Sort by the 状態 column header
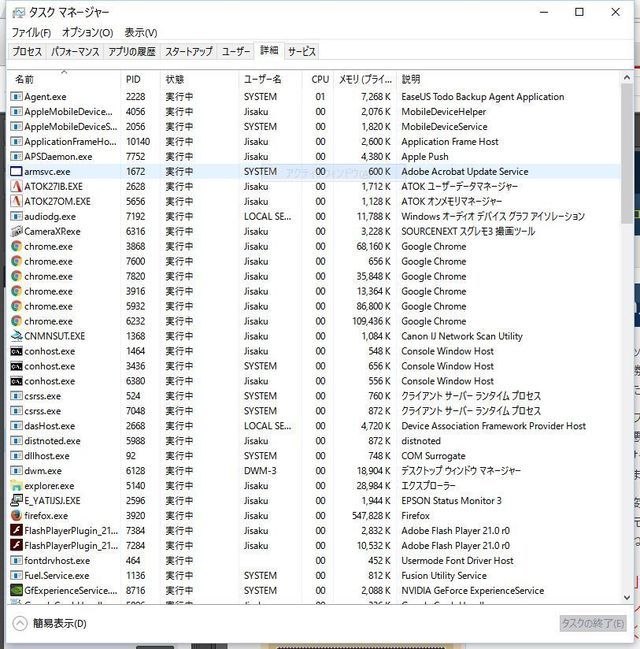 point(199,79)
